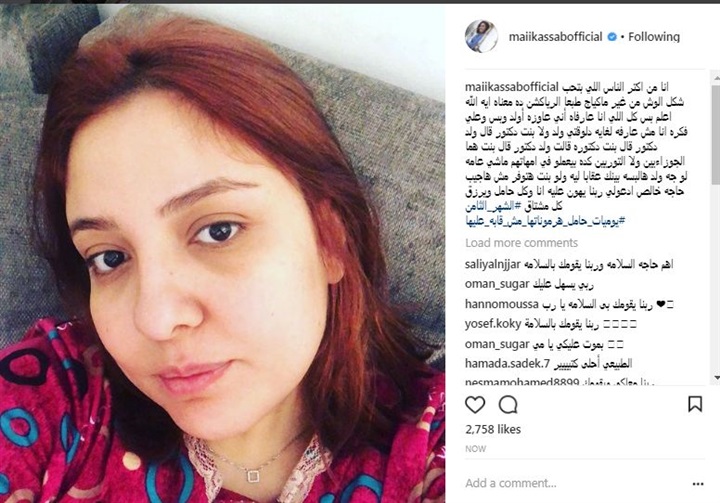Open saliyalnjjar commenter profile
Viewport: 720px width, 503px height.
point(493,265)
